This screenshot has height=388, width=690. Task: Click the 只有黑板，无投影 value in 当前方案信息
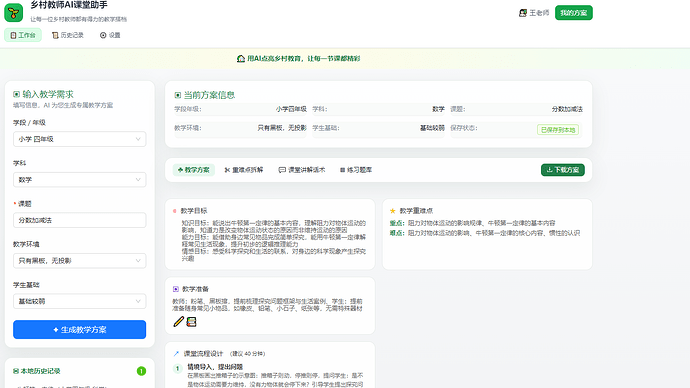(282, 128)
